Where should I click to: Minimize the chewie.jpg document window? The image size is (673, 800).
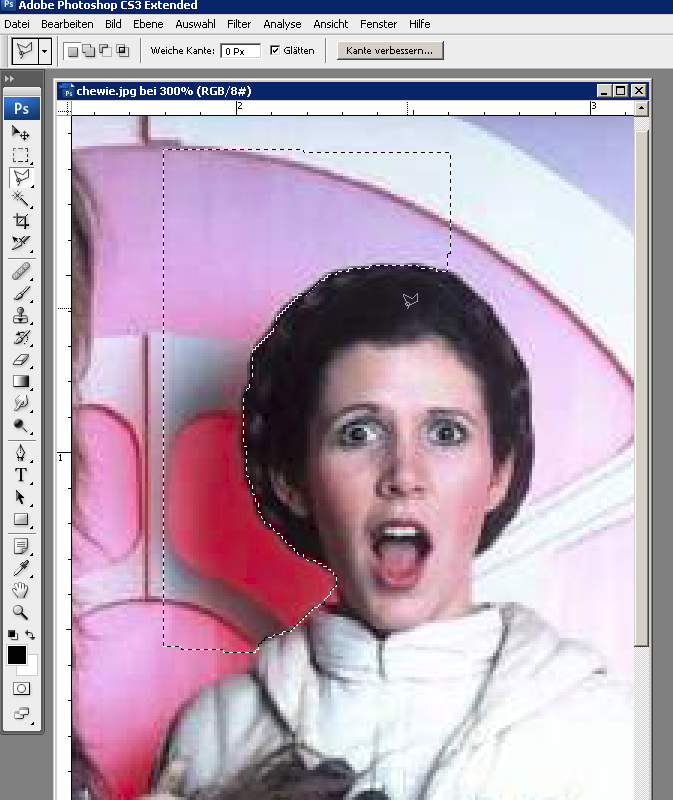604,91
